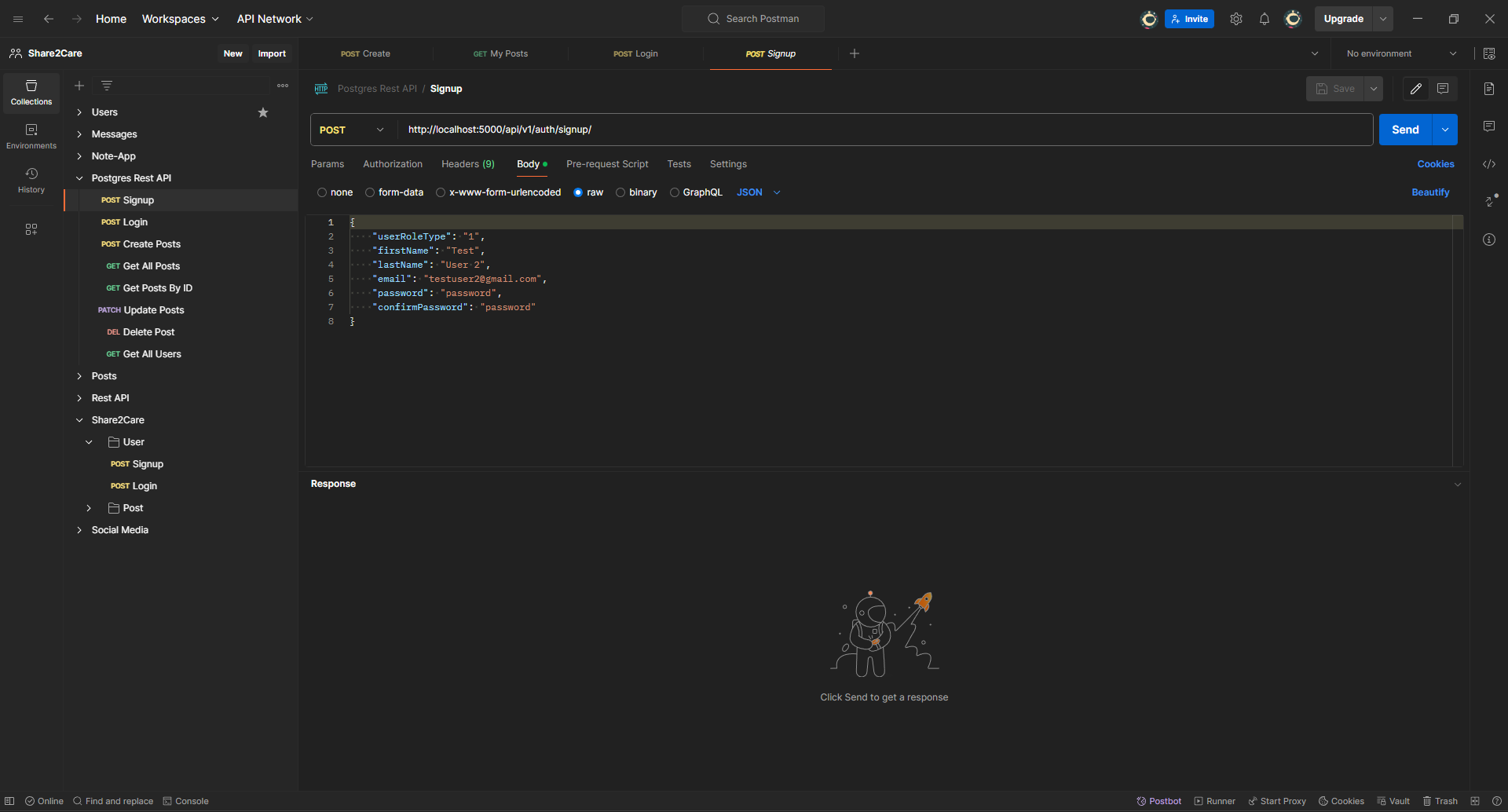Open collections more options ellipsis
Viewport: 1508px width, 812px height.
coord(283,86)
